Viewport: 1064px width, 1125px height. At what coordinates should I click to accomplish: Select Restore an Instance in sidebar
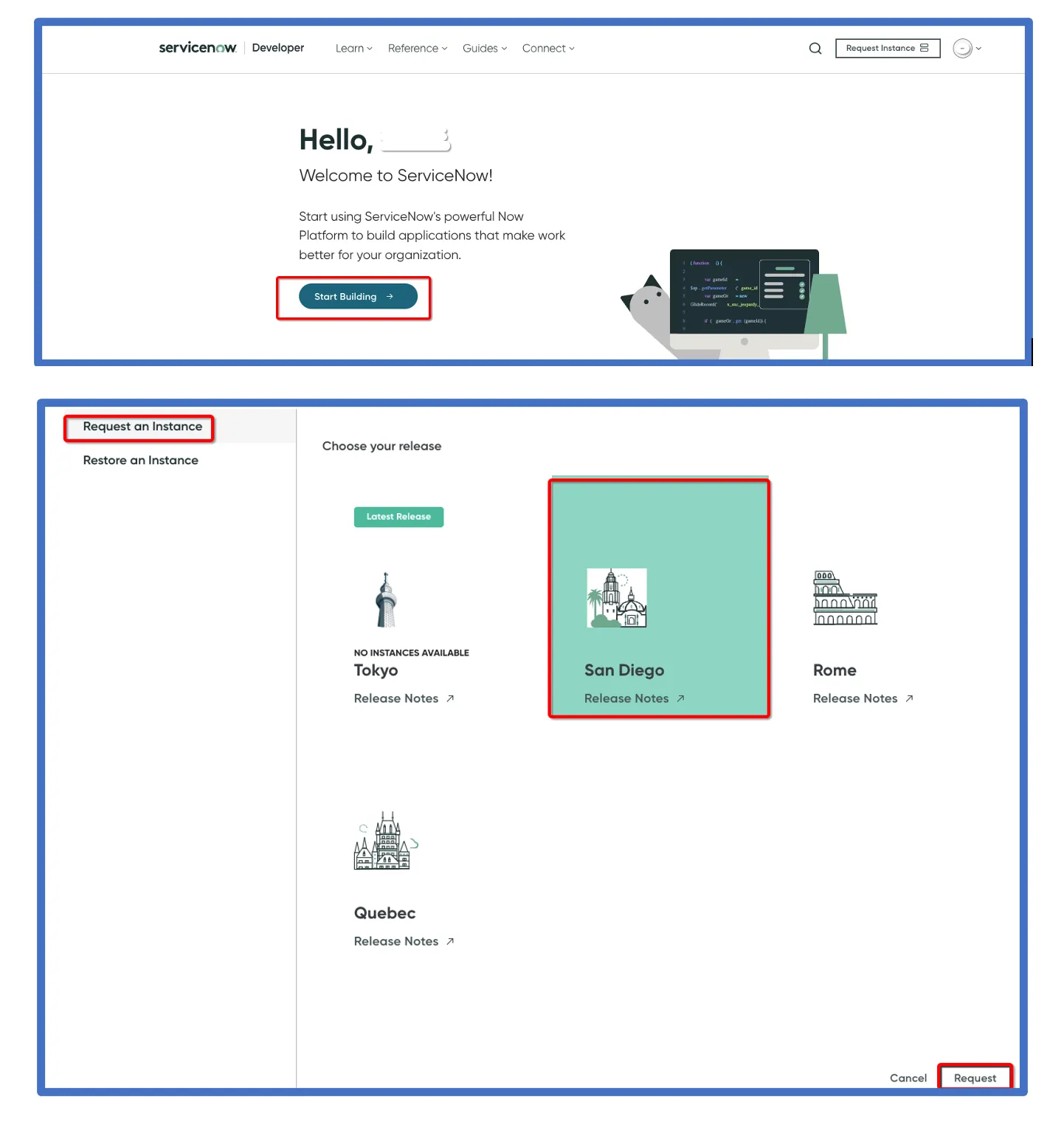141,461
